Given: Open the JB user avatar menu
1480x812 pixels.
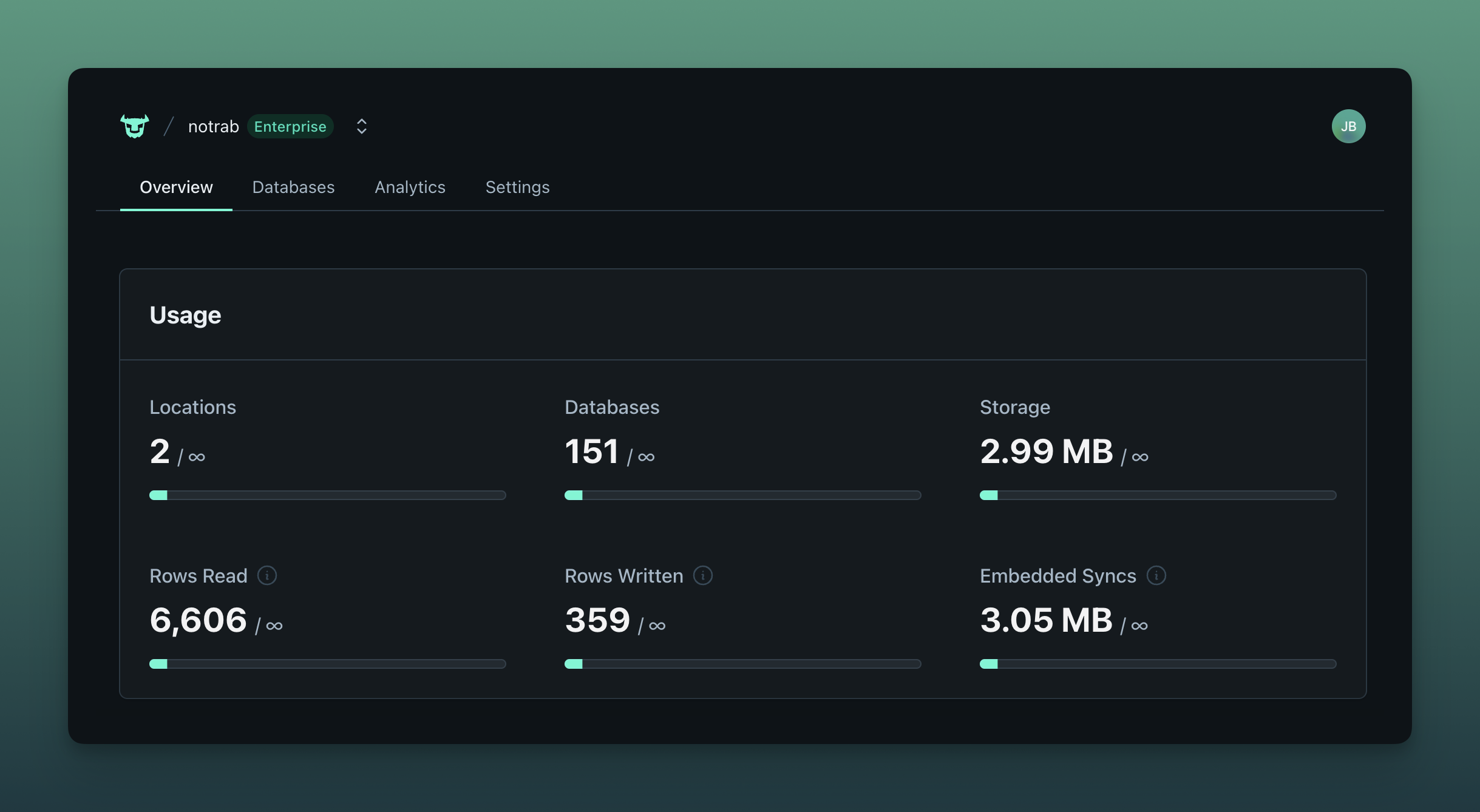Looking at the screenshot, I should pyautogui.click(x=1348, y=126).
